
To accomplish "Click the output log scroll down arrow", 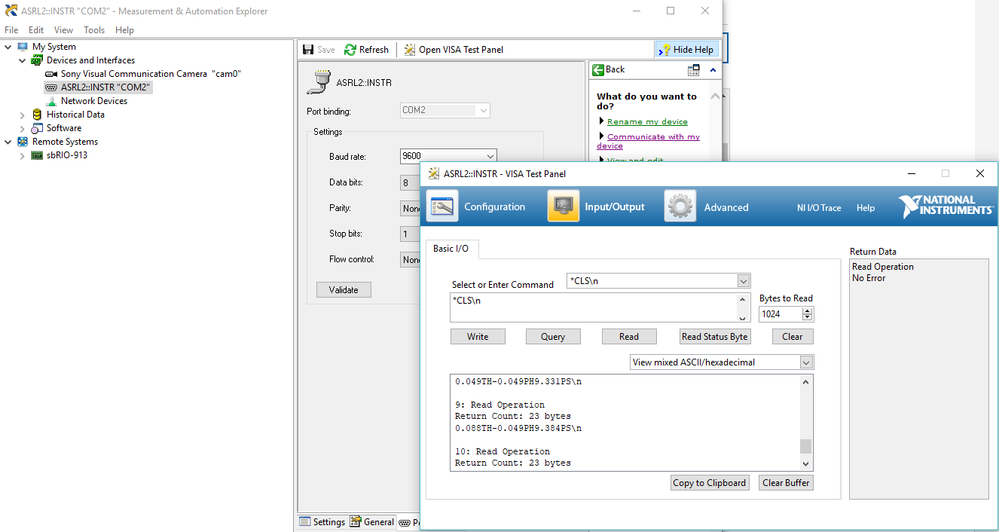I will [806, 464].
